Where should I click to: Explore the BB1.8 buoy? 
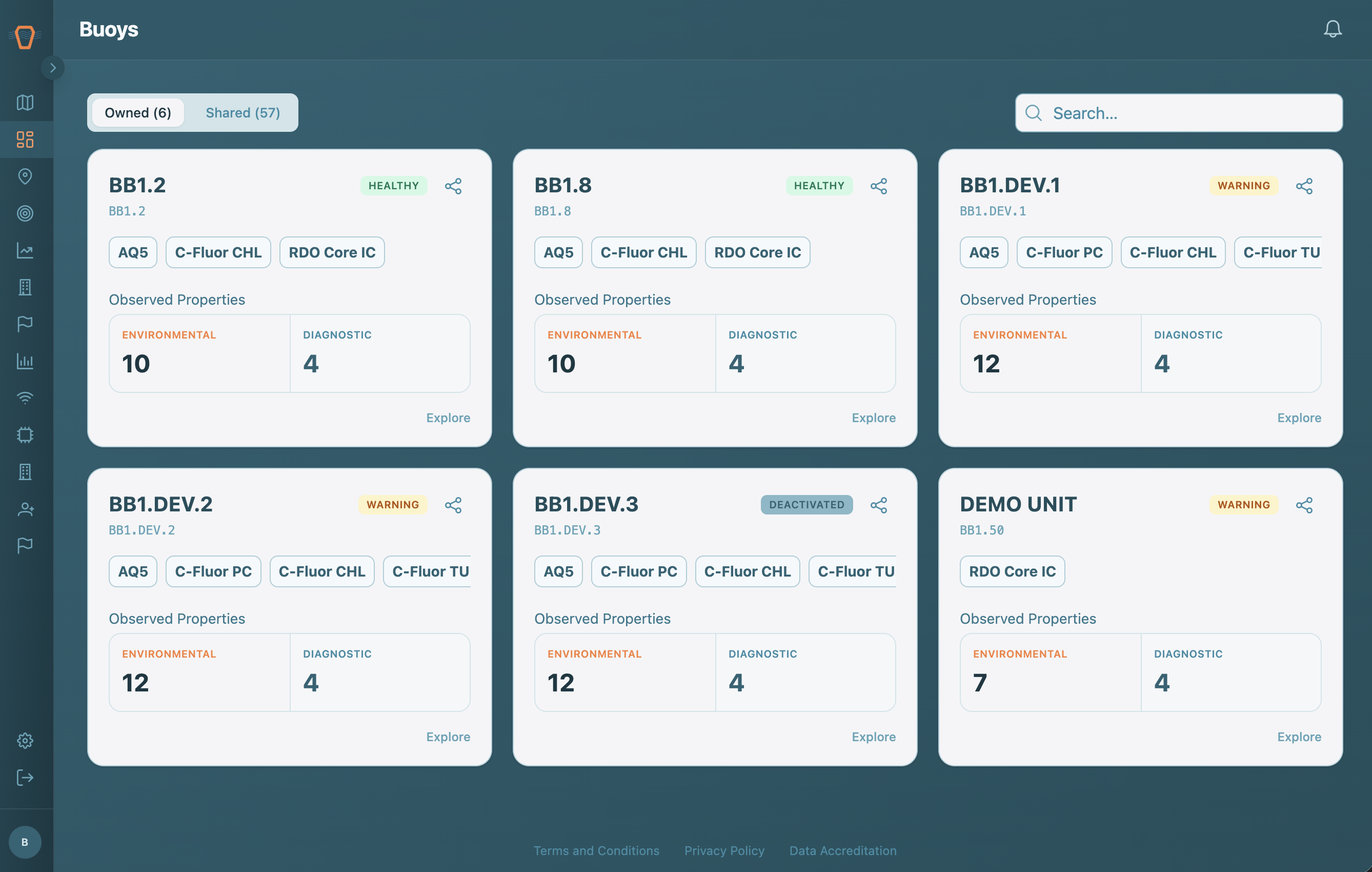(874, 418)
